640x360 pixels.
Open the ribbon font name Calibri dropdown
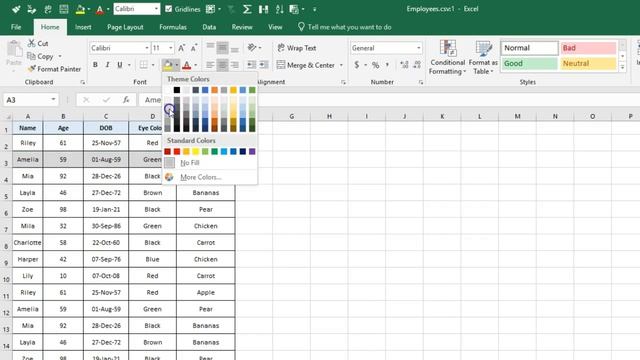pyautogui.click(x=147, y=48)
